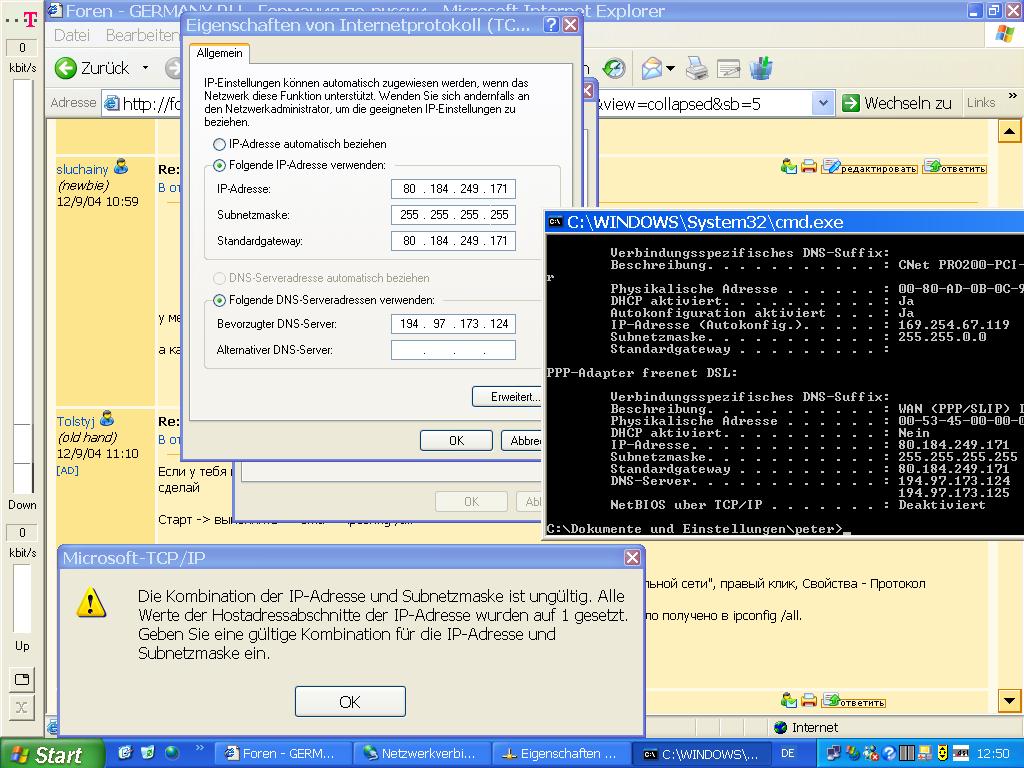The width and height of the screenshot is (1024, 768).
Task: Click the green Zurück back arrow
Action: point(66,68)
